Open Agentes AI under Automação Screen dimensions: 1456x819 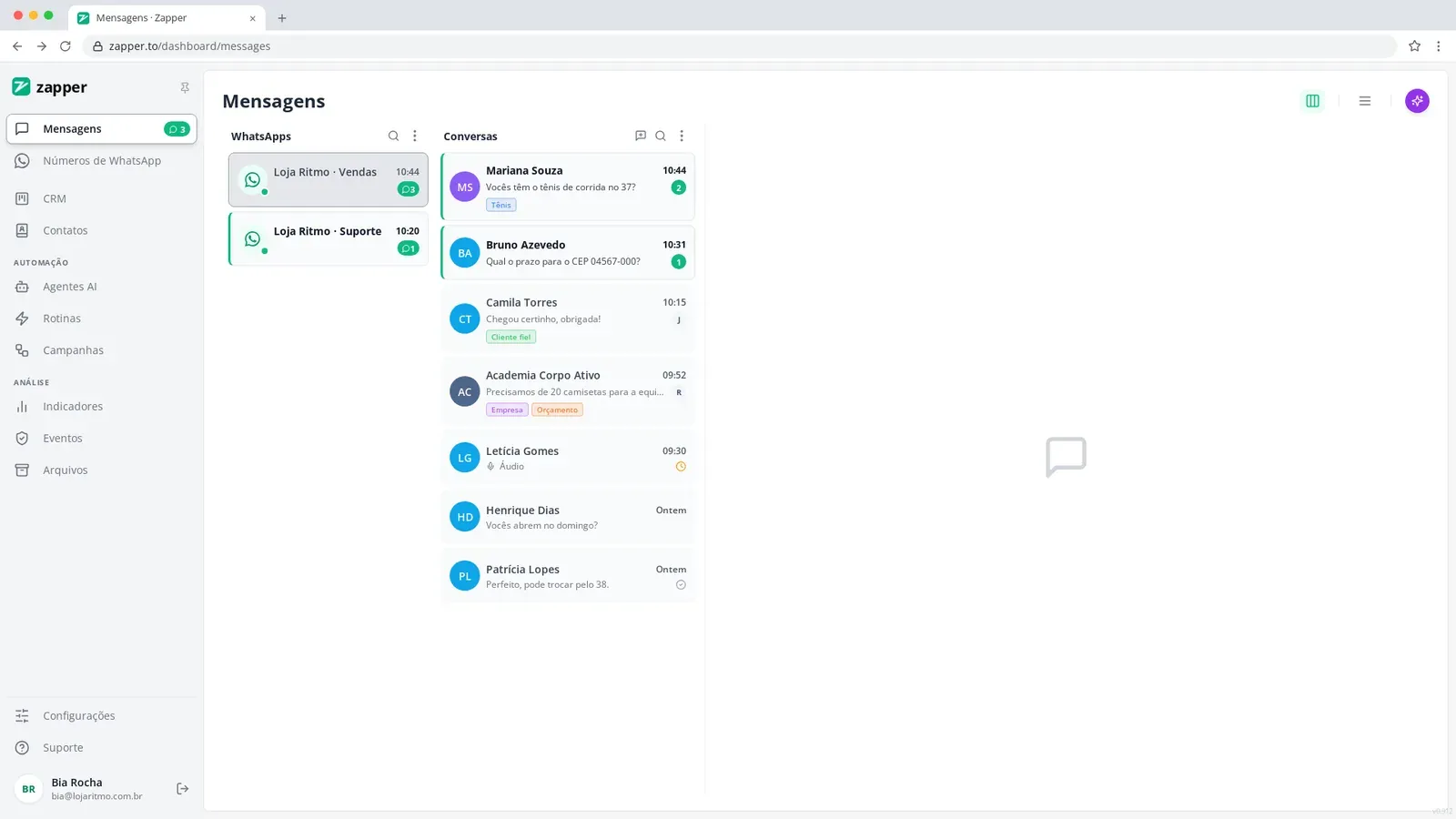tap(102, 287)
